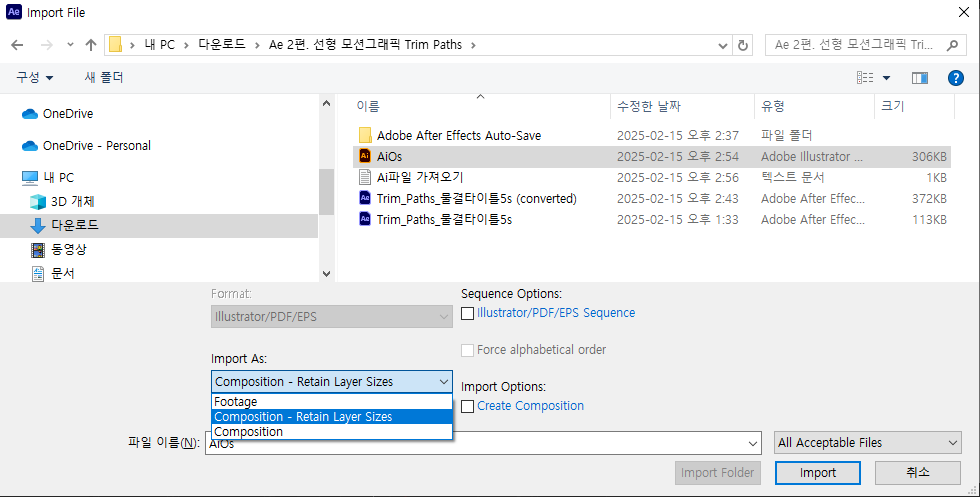
Task: Click 텍스트 문서 type cell
Action: coord(792,178)
